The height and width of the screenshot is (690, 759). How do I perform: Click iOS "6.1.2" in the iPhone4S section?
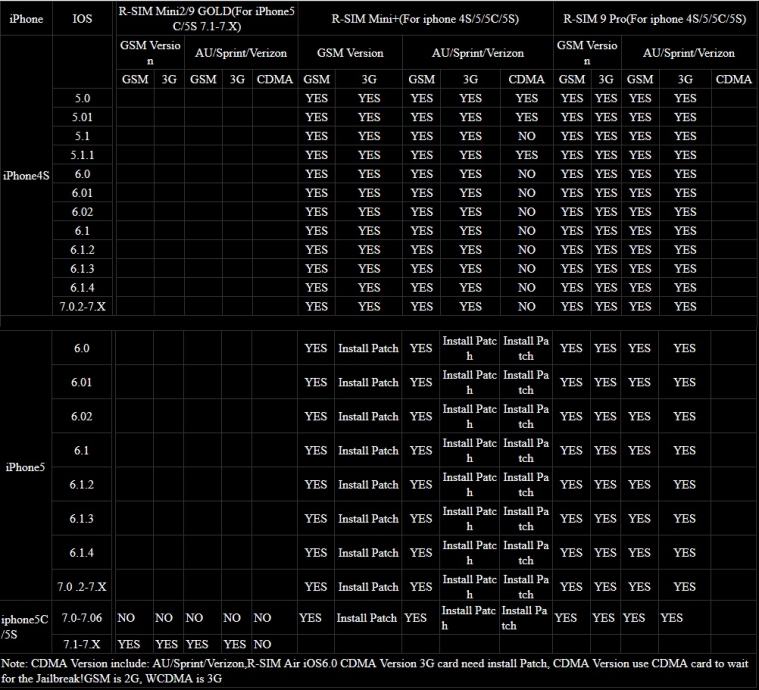[82, 250]
